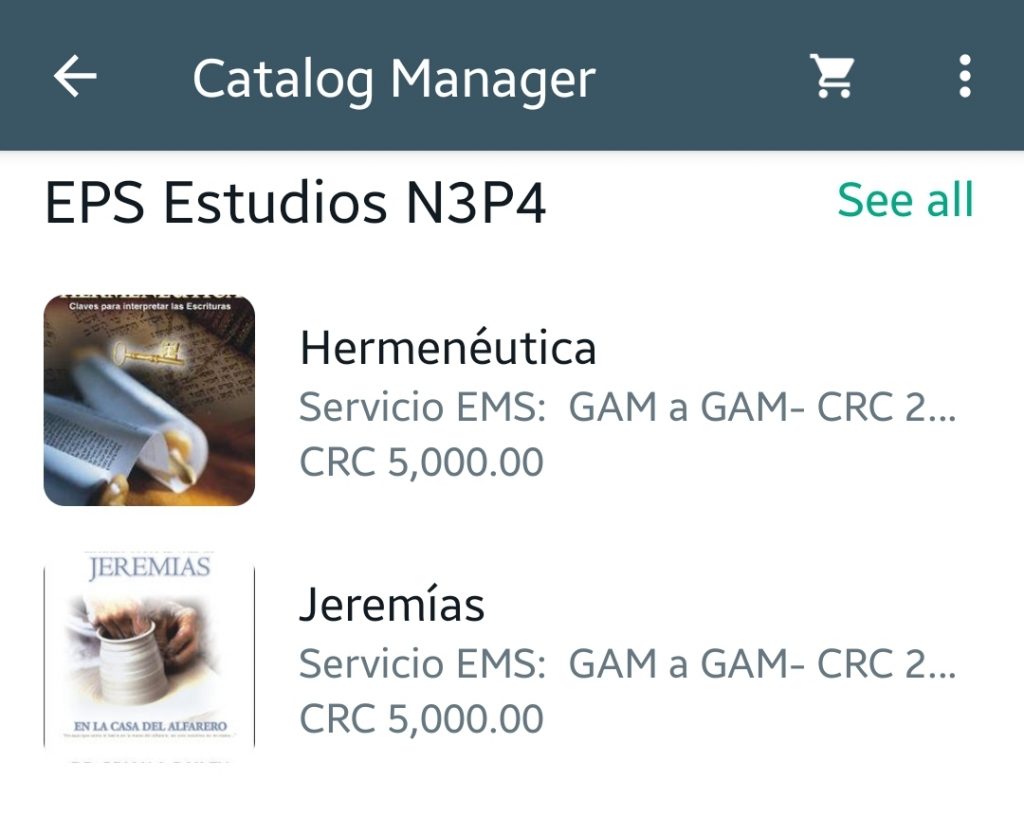Viewport: 1024px width, 816px height.
Task: Go back using the arrow icon
Action: point(75,76)
